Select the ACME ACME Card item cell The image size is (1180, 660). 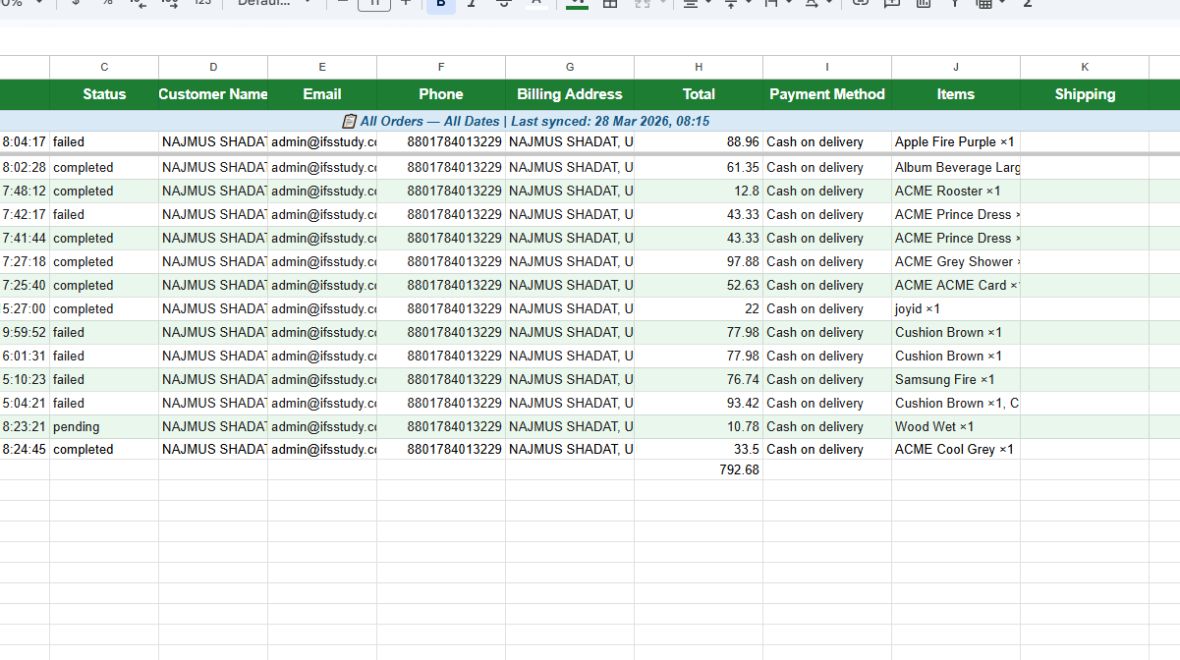tap(956, 285)
